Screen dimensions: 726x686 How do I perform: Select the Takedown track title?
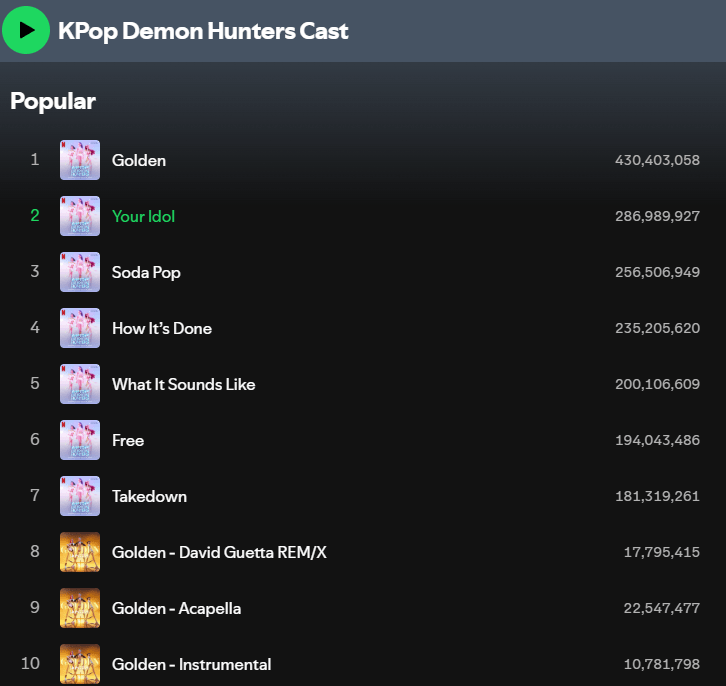click(x=149, y=496)
